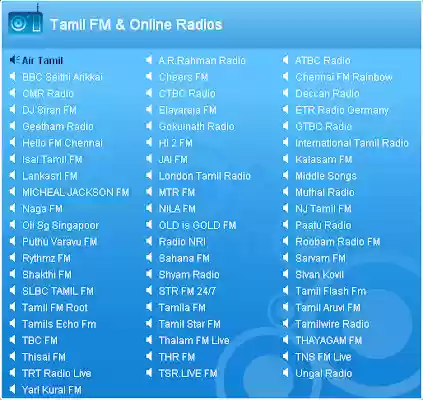Play STR FM 24/7 station

[187, 291]
